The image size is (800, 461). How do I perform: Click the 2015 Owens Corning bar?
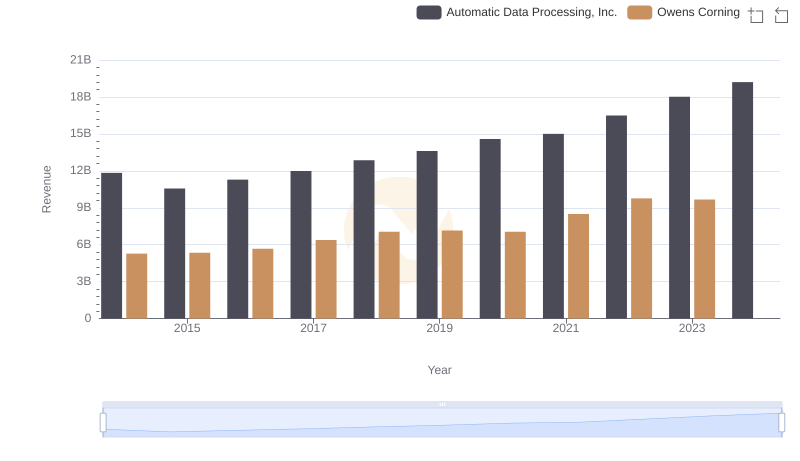[x=199, y=286]
